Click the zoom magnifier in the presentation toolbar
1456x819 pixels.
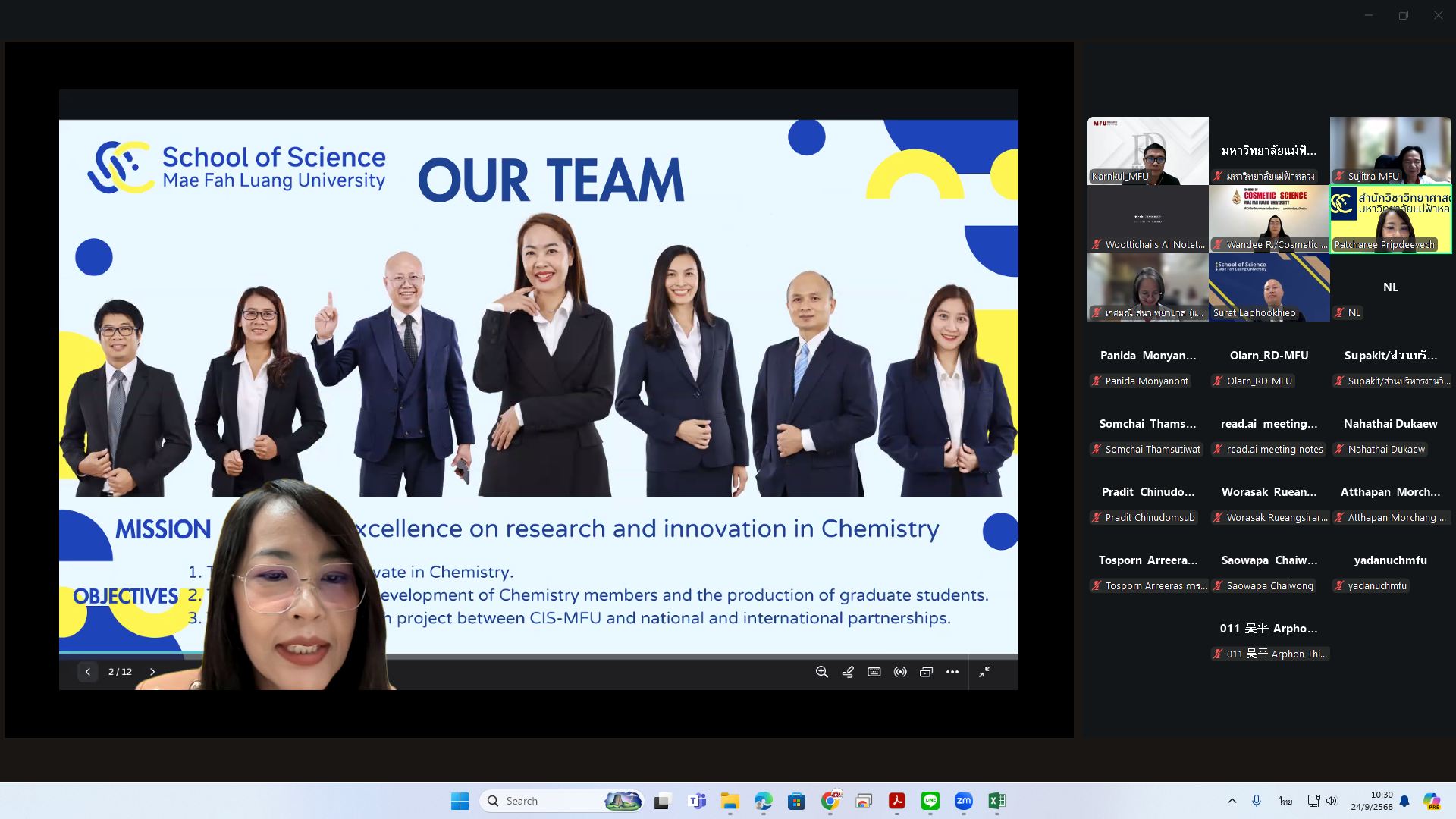pyautogui.click(x=821, y=672)
